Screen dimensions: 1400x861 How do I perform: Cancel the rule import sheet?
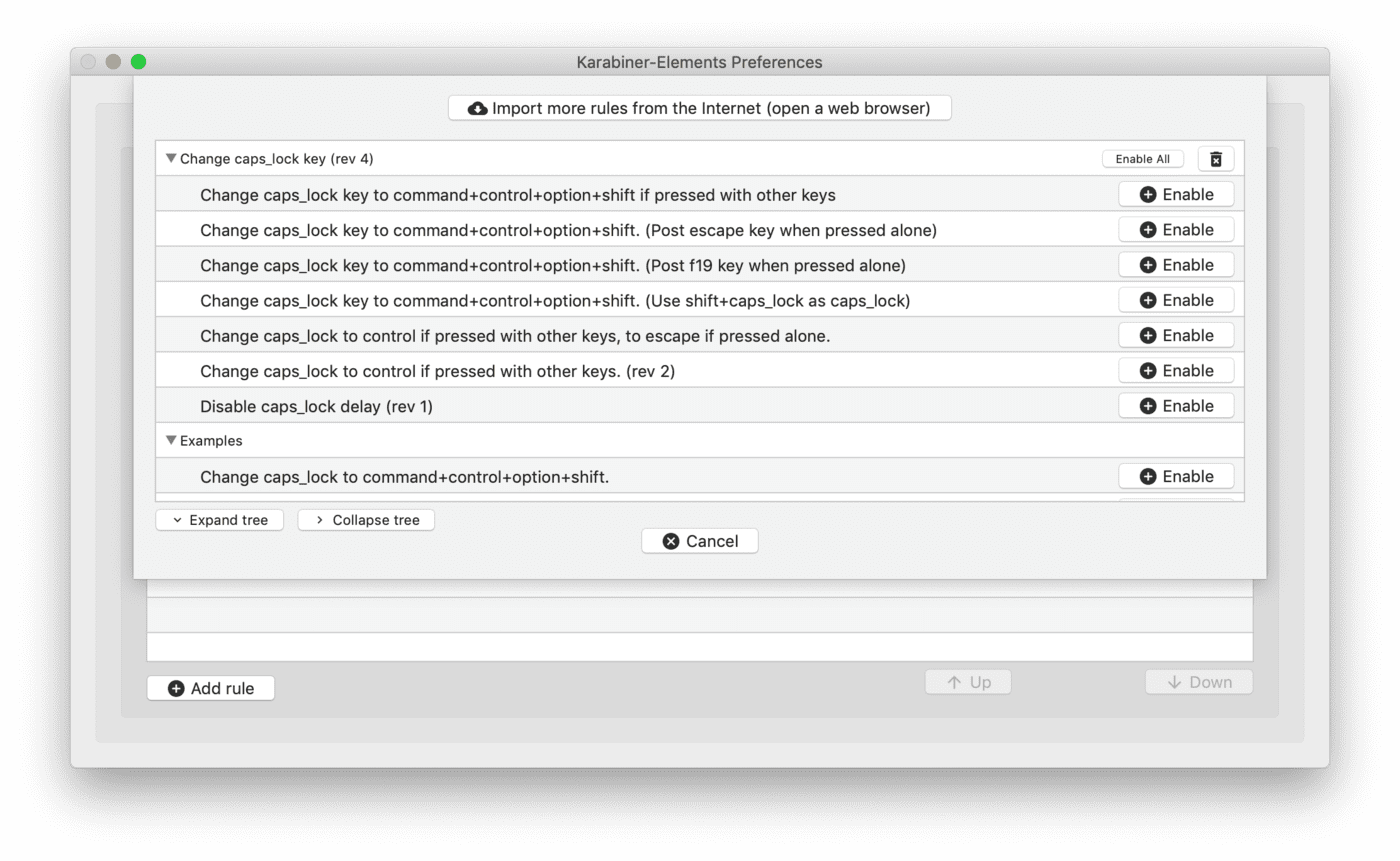coord(700,541)
